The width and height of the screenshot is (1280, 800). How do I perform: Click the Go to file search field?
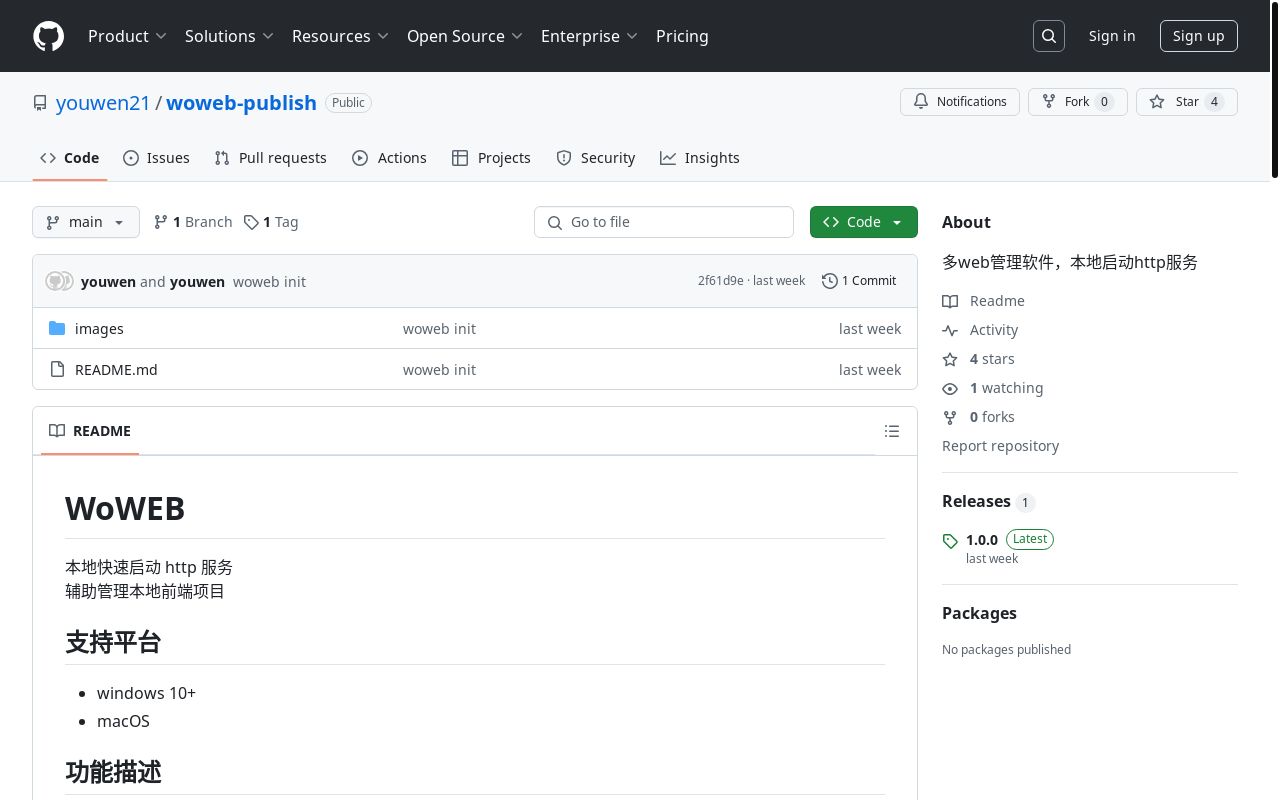664,222
